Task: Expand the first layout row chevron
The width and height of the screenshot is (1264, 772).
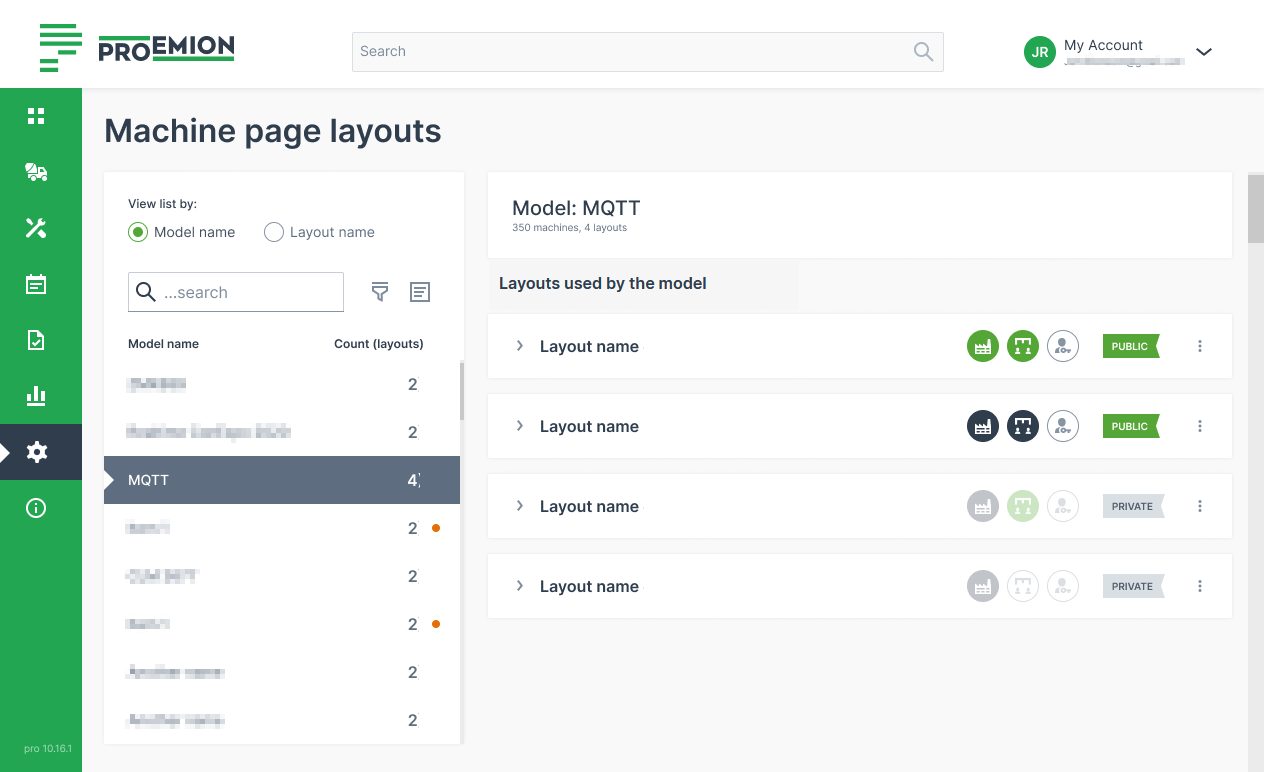Action: coord(519,346)
